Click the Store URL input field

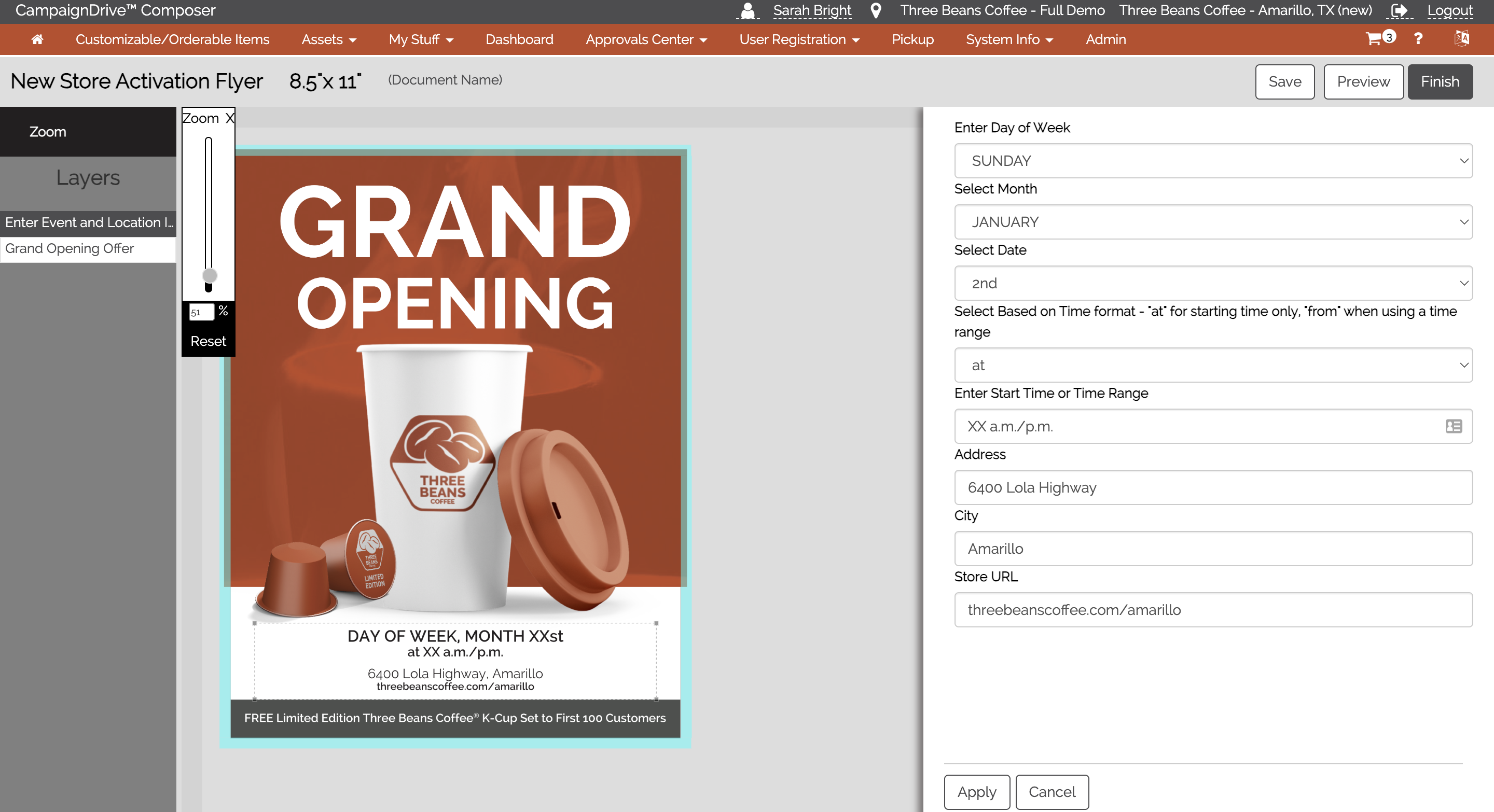[x=1213, y=610]
